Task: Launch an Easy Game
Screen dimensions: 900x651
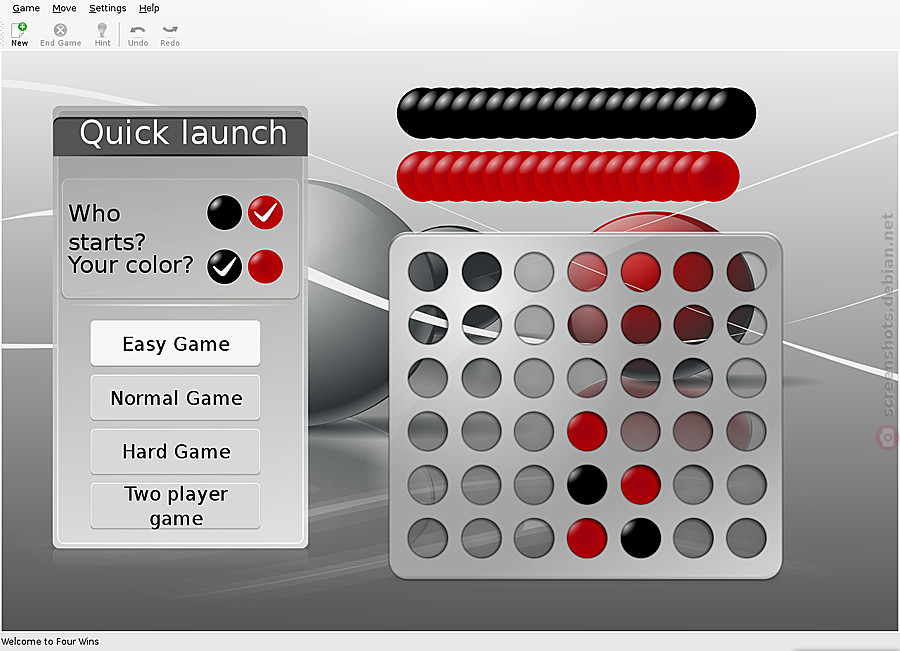Action: [176, 343]
